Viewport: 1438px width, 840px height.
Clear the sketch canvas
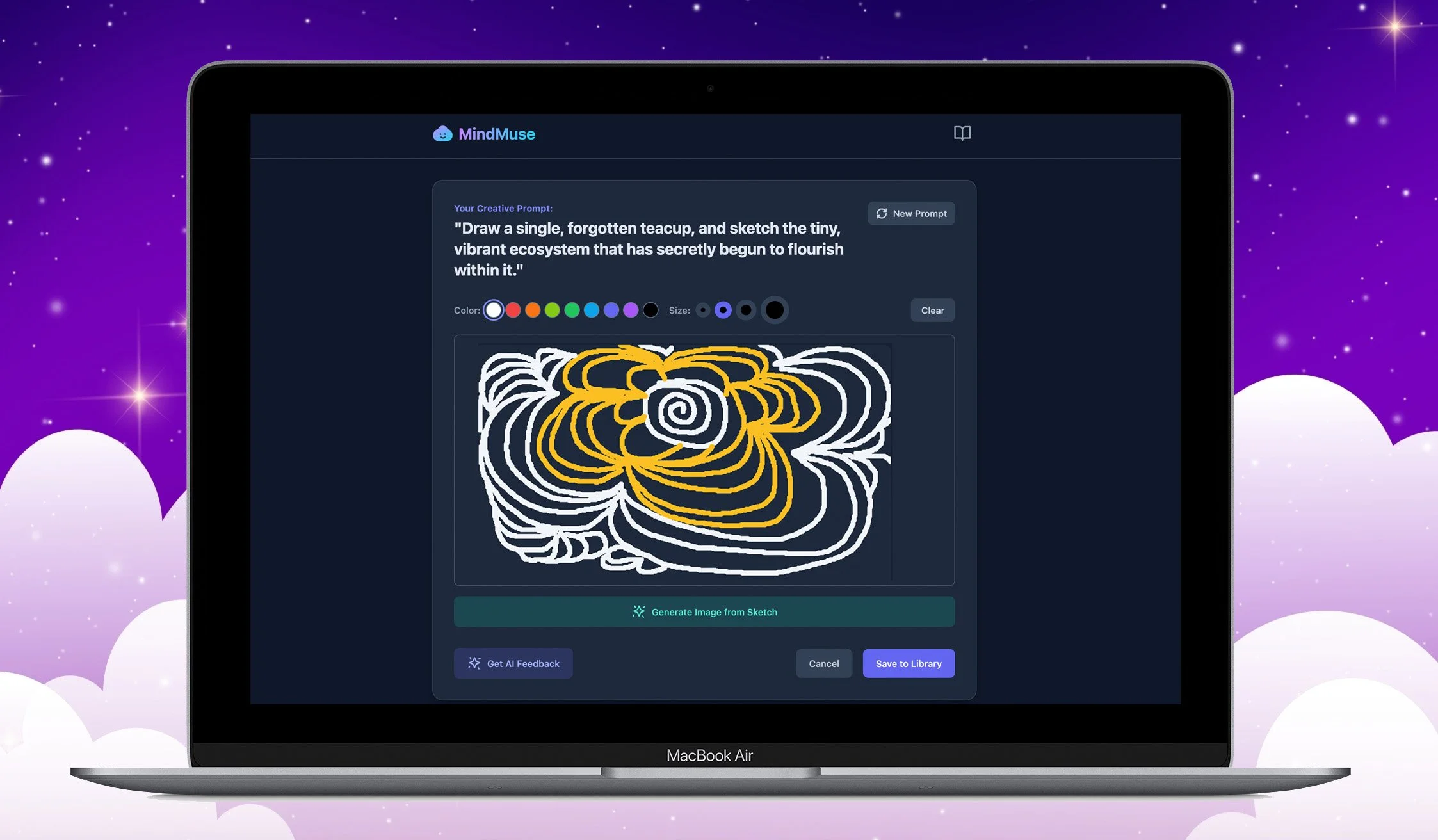tap(932, 311)
